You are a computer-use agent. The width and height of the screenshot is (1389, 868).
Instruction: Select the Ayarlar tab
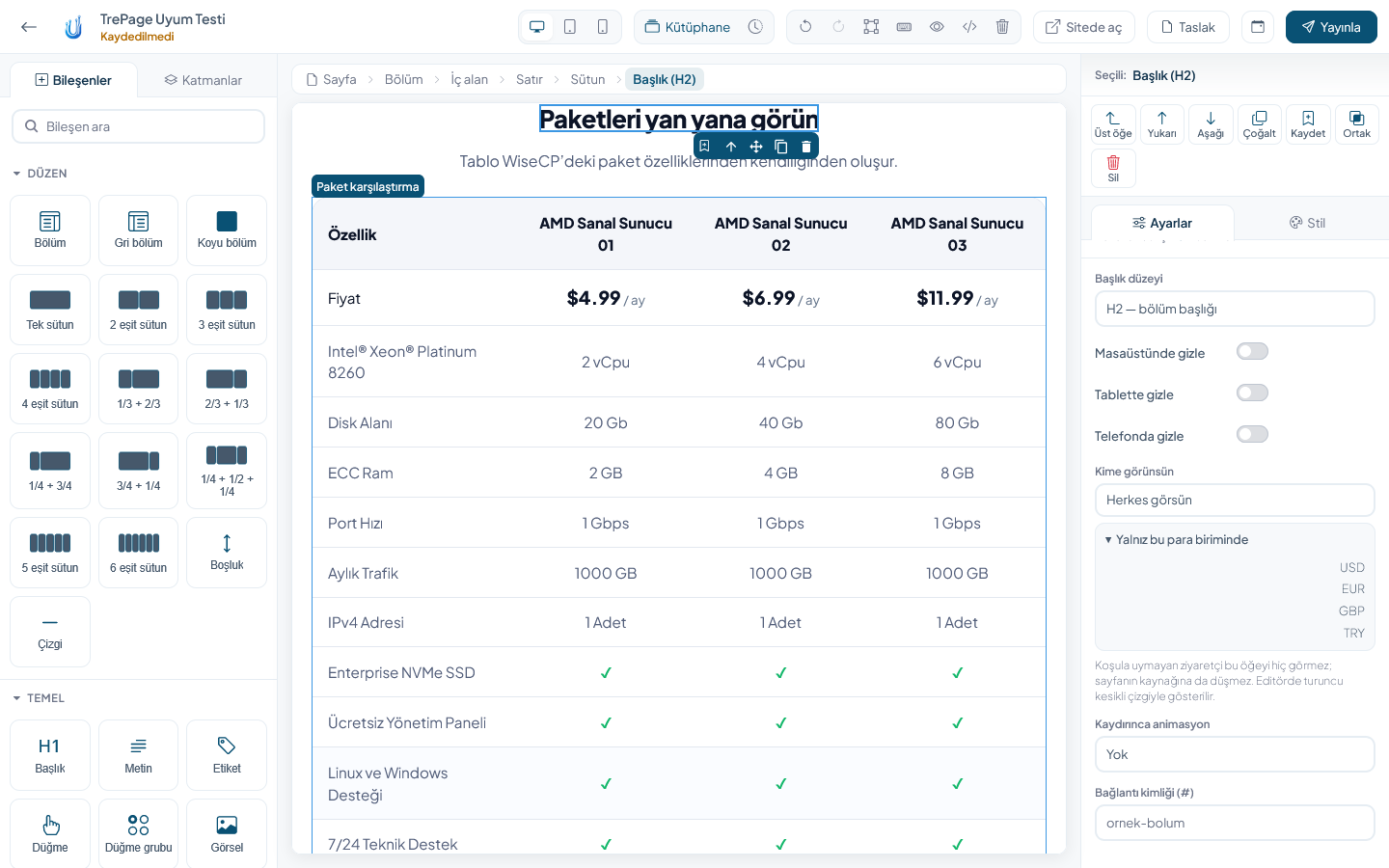(1162, 223)
